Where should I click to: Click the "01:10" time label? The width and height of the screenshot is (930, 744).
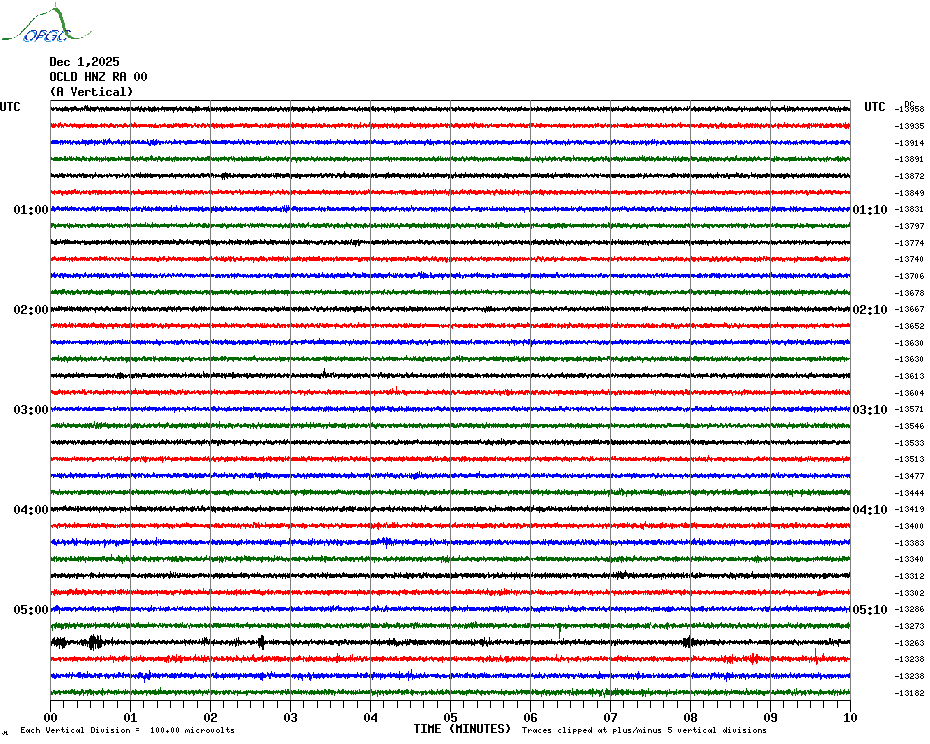[x=870, y=210]
